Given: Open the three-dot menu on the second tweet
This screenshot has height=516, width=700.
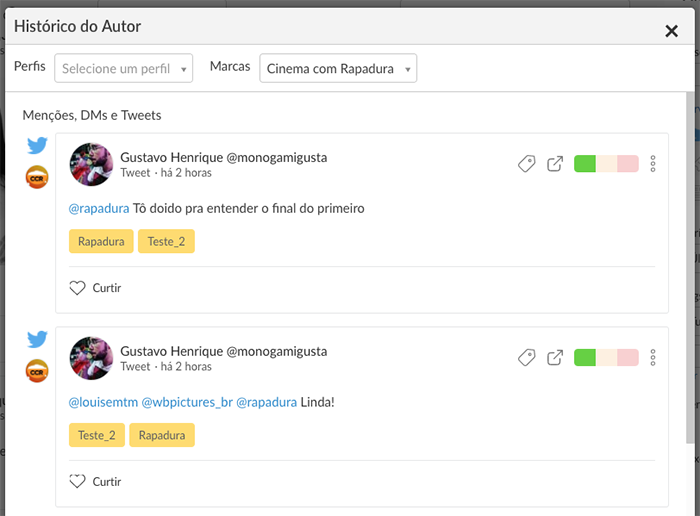Looking at the screenshot, I should tap(653, 357).
